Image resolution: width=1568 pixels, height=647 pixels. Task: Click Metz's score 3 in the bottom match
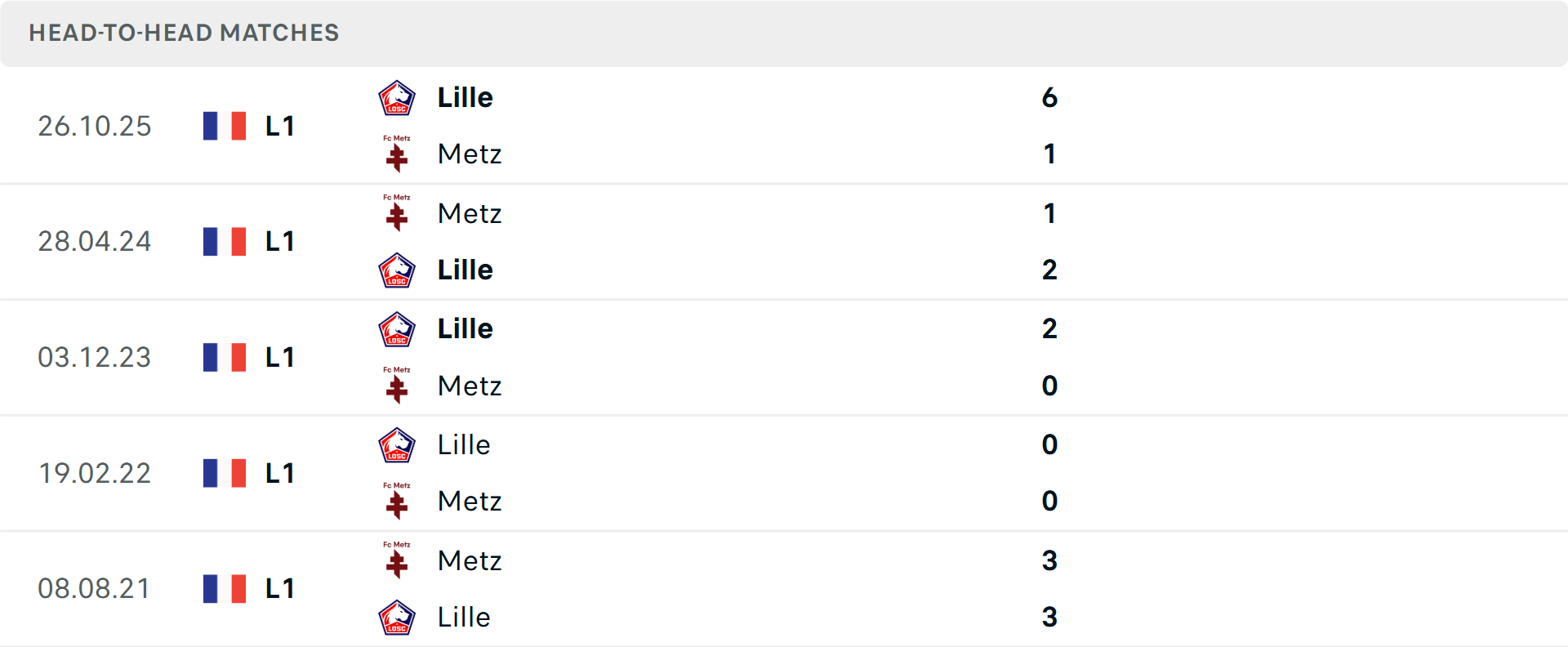1050,560
